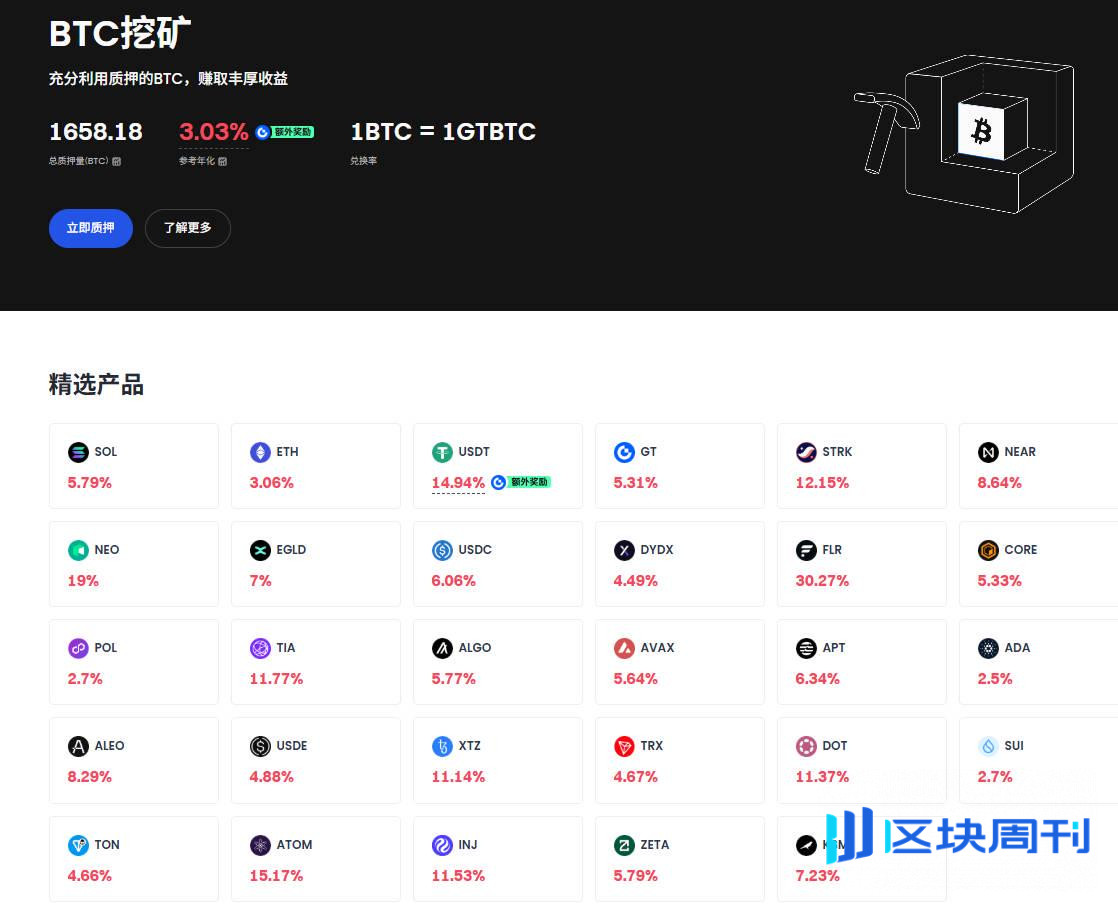Click the CORE 5.33% rate

[x=1000, y=581]
